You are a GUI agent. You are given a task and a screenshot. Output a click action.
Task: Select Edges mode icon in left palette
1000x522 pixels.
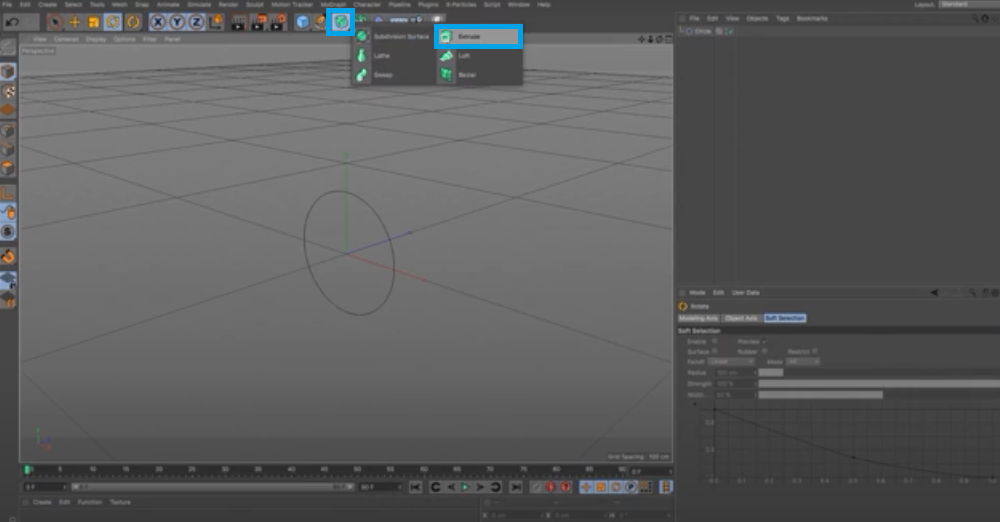pyautogui.click(x=8, y=149)
